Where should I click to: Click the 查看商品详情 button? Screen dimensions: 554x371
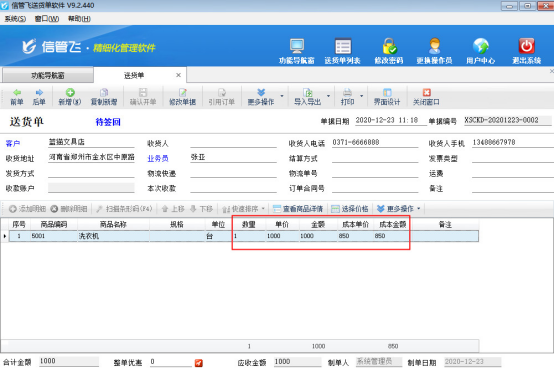click(298, 209)
